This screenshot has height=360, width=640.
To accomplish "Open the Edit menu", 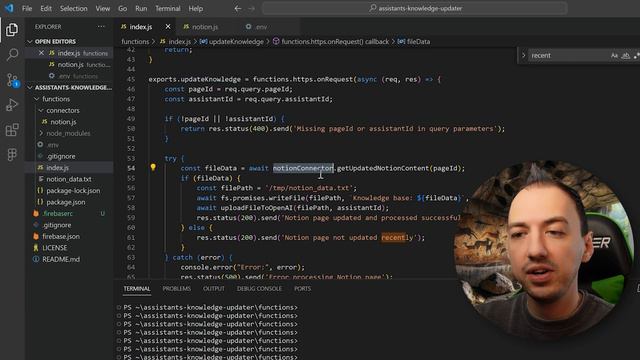I will (46, 8).
